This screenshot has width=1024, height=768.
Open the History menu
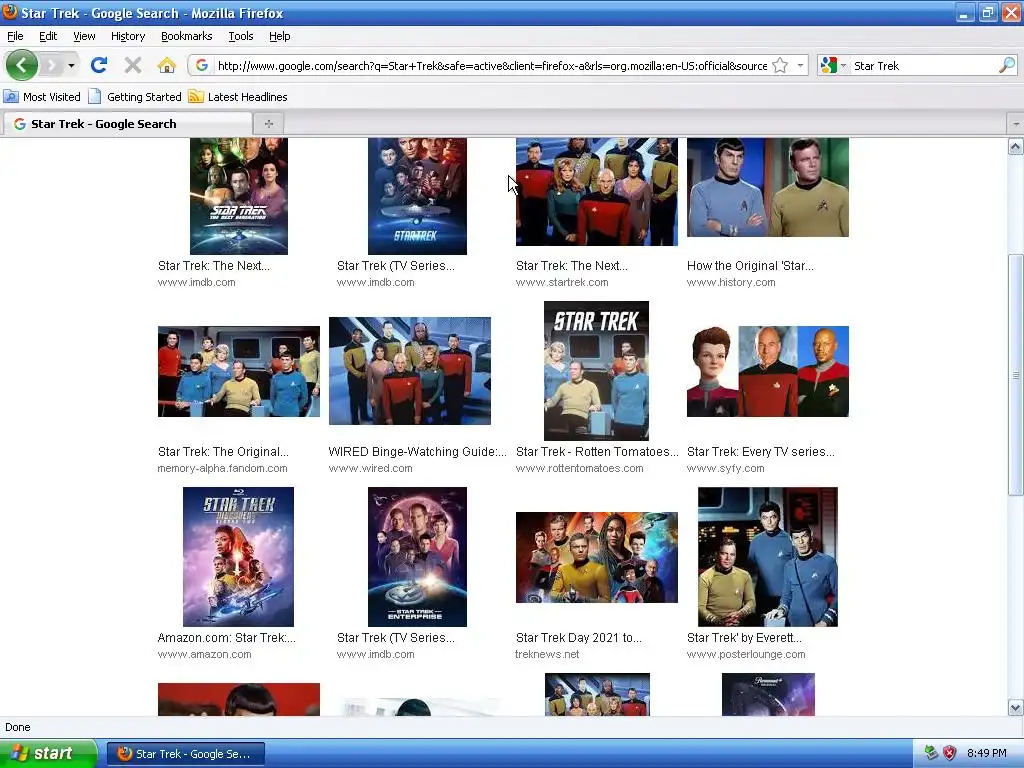click(128, 36)
